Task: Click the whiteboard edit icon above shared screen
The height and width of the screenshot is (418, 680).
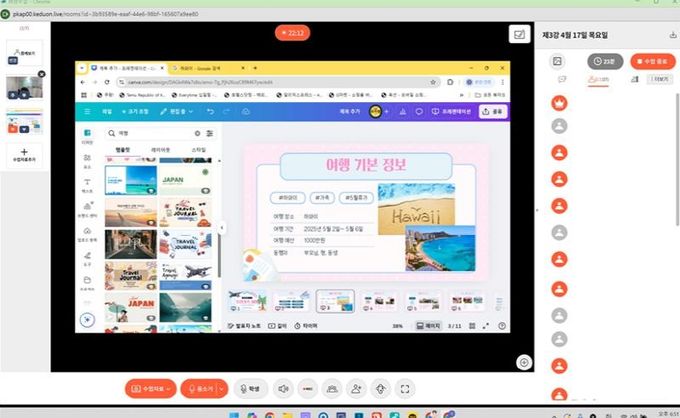Action: pos(519,34)
